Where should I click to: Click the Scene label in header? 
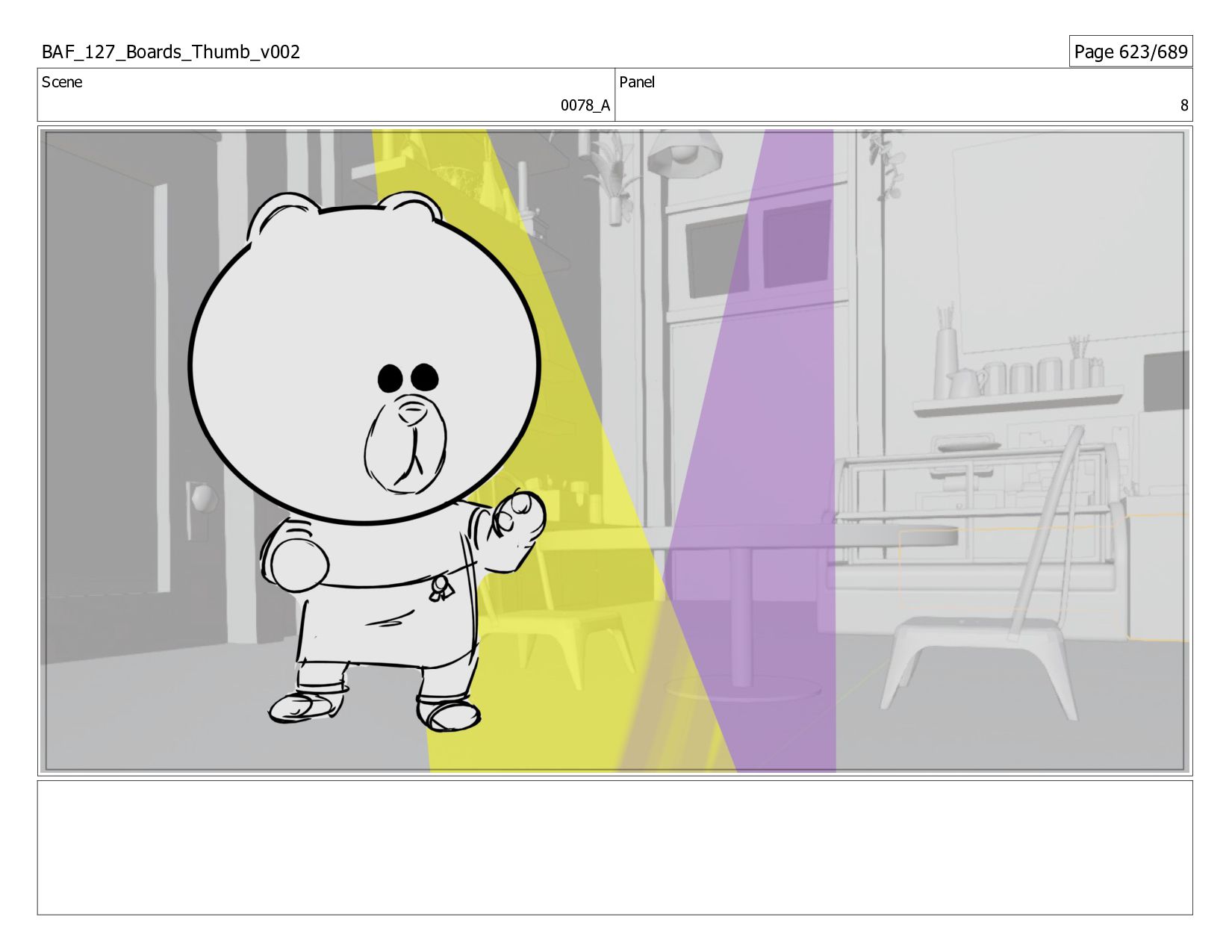[x=62, y=82]
